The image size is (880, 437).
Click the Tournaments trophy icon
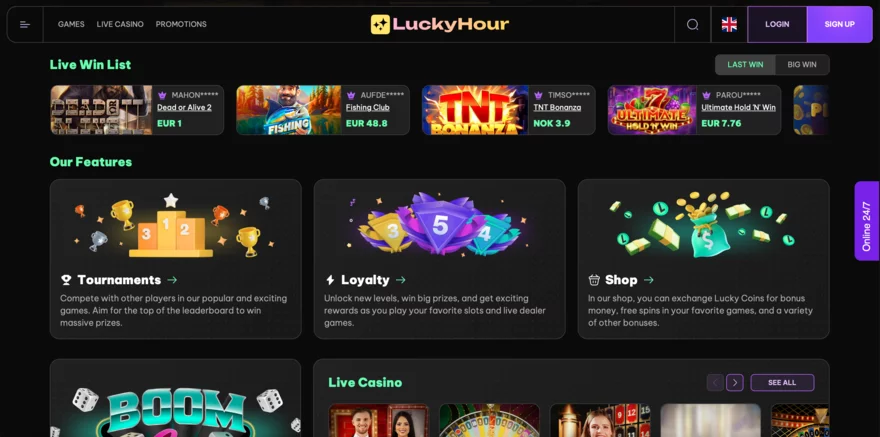coord(66,279)
